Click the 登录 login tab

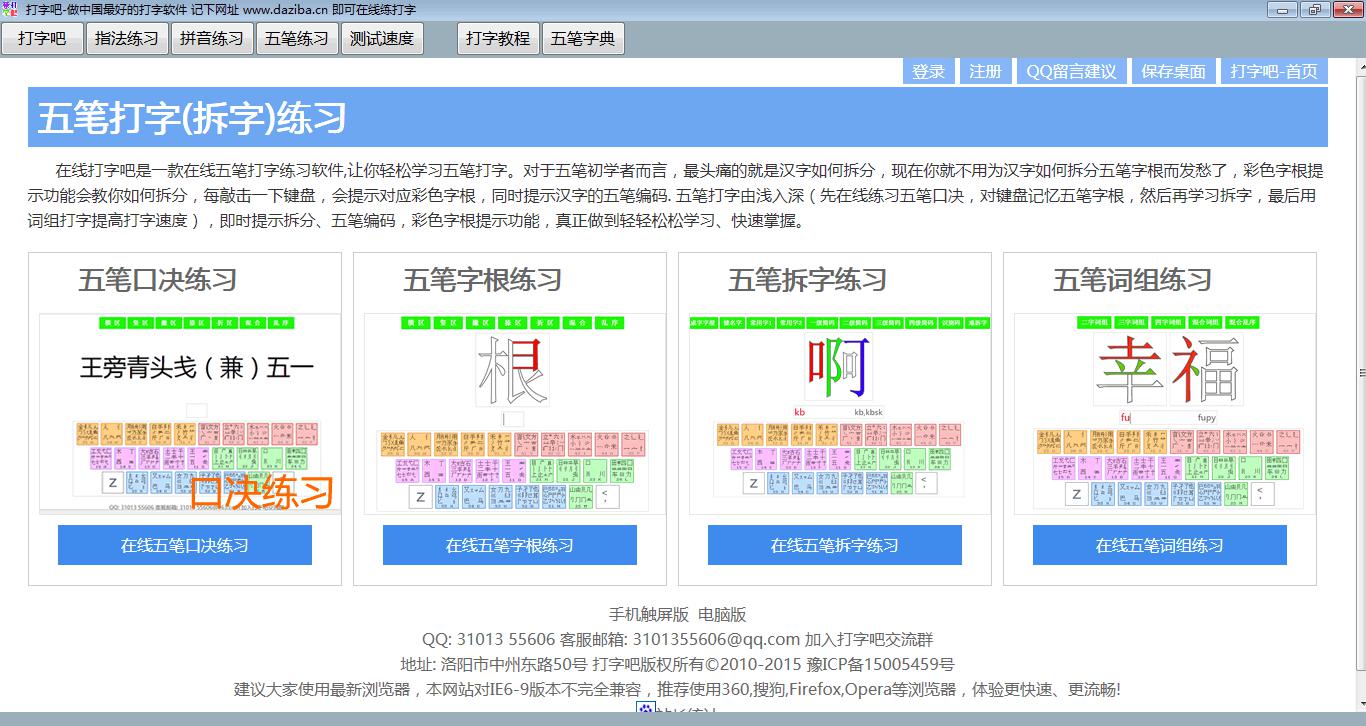point(928,71)
